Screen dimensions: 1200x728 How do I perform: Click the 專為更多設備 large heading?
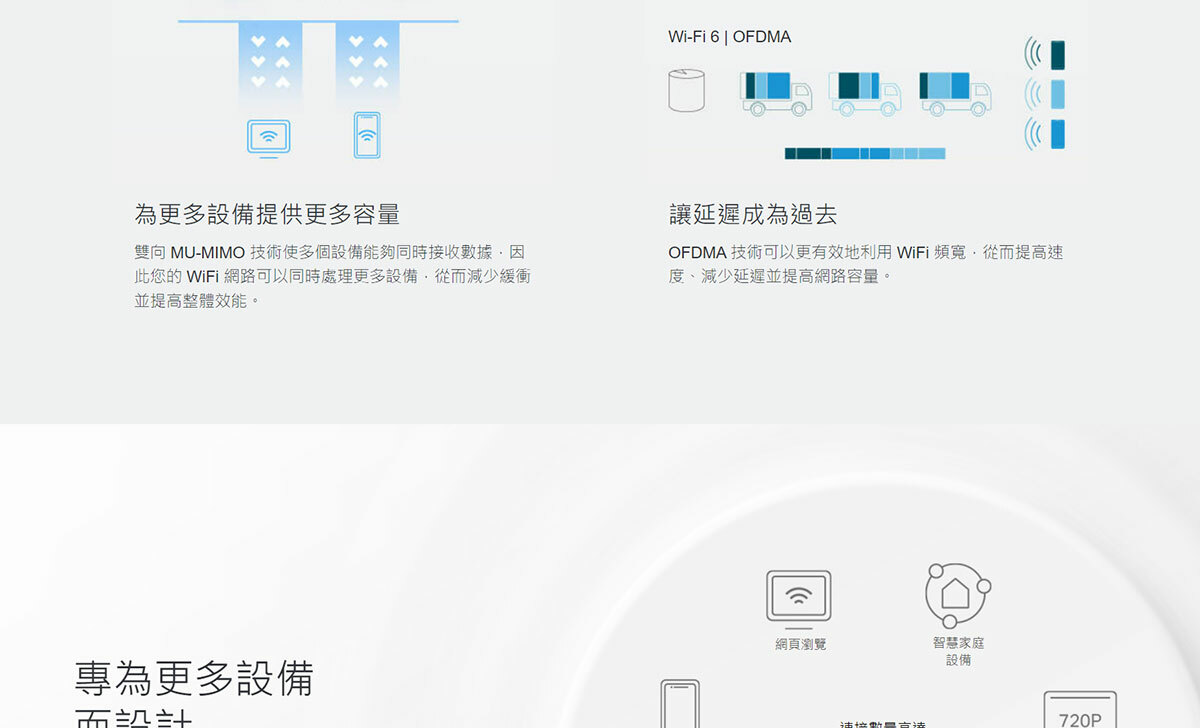coord(194,678)
